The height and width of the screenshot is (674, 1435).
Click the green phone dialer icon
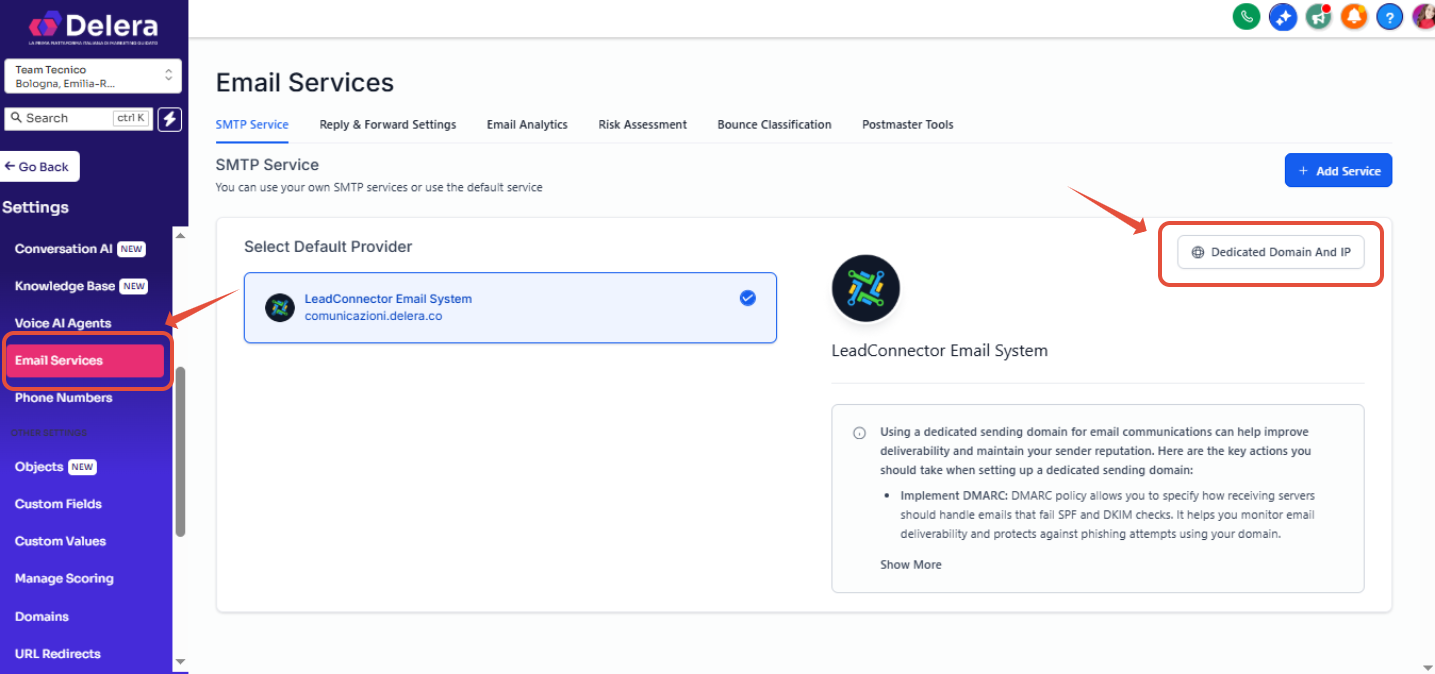(x=1246, y=17)
